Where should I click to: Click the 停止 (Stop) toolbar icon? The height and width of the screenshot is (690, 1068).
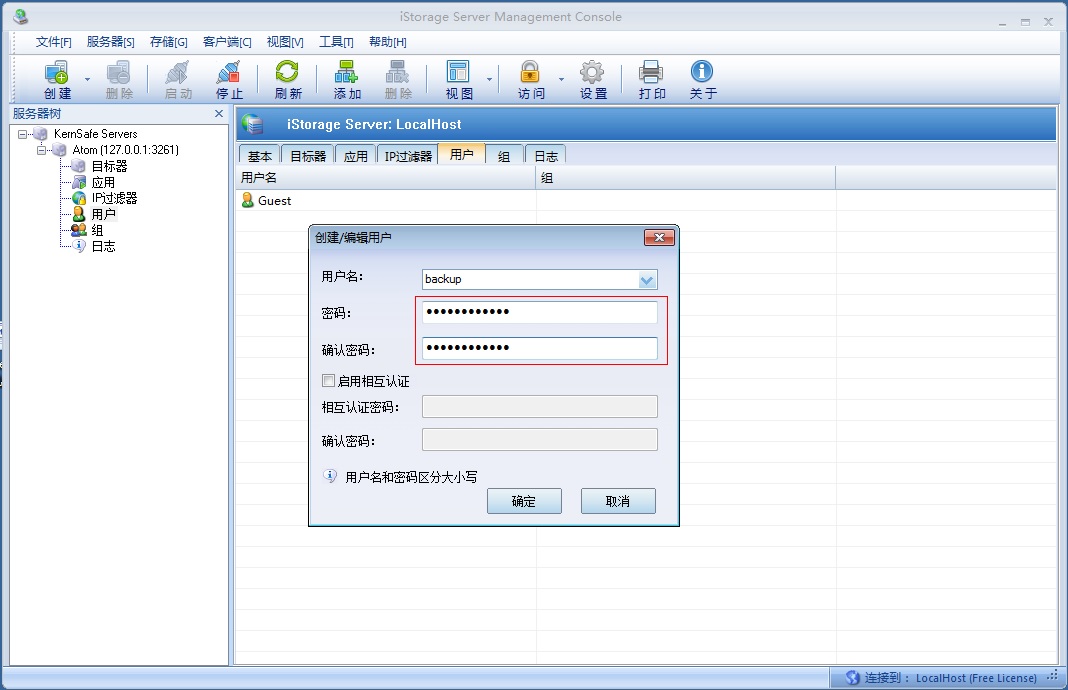tap(229, 80)
